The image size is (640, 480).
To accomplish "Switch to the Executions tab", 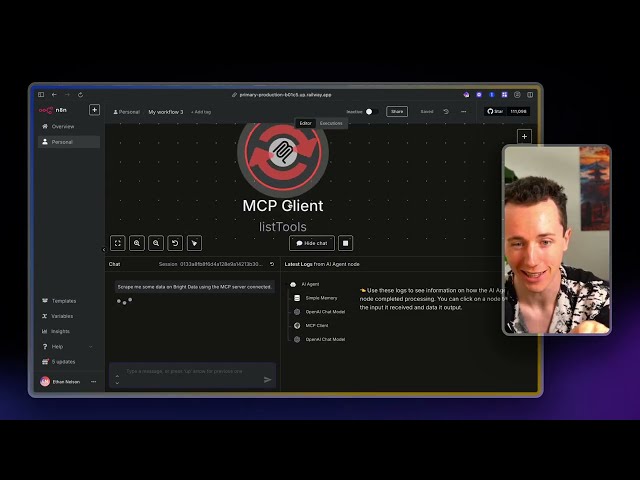I will click(x=331, y=123).
